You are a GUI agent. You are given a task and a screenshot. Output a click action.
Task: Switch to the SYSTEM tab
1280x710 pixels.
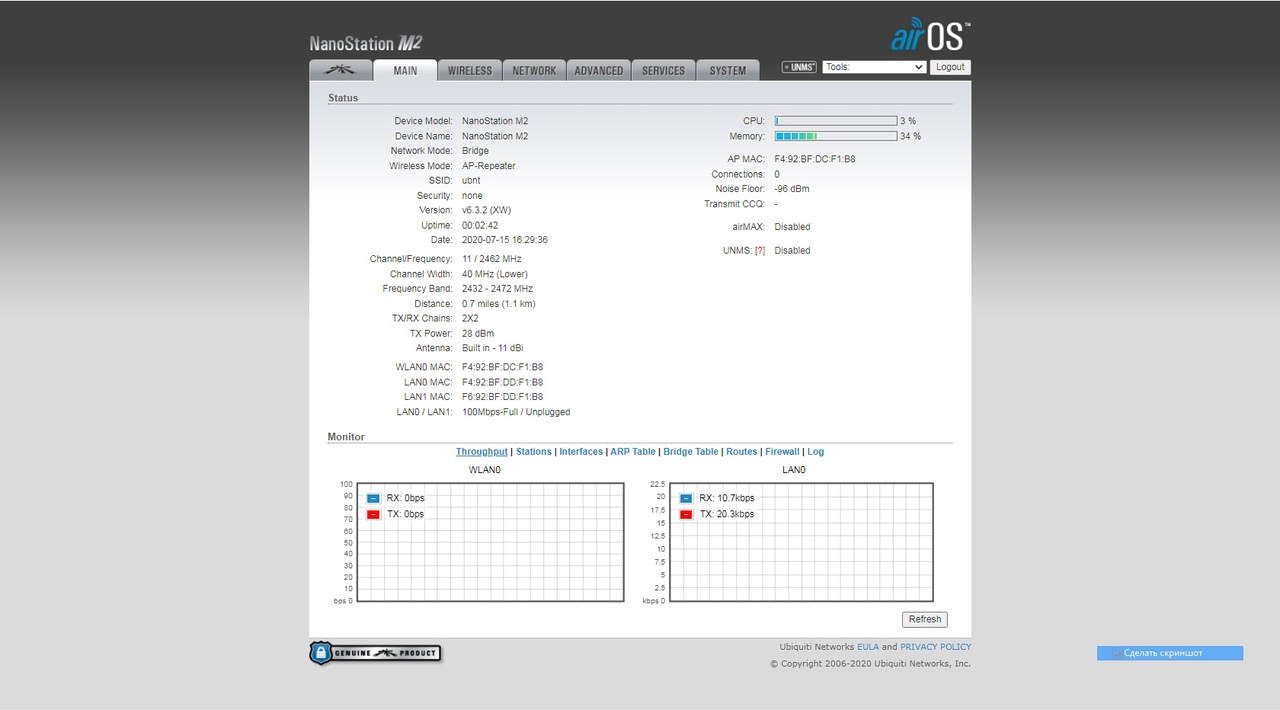tap(728, 70)
